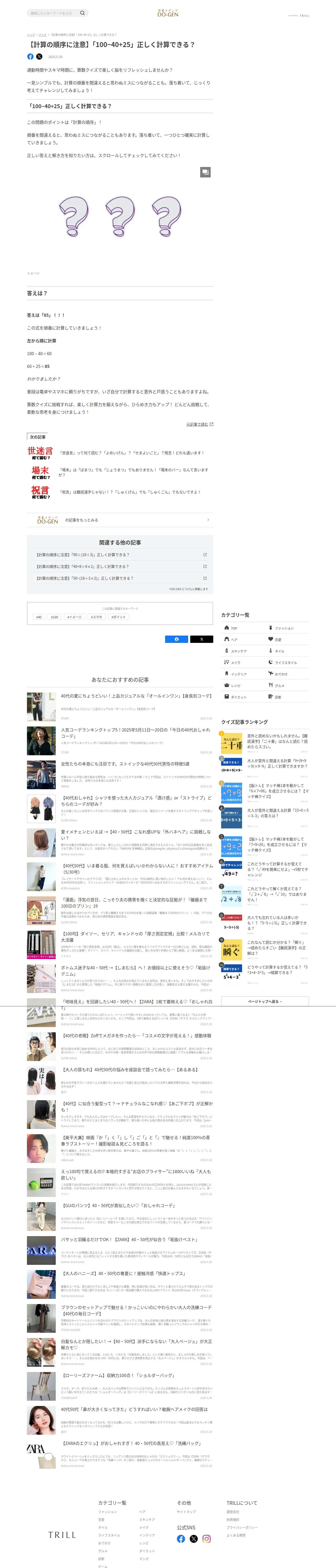Open 100均 ダイソー セリア 厚さ測定定規 article
The width and height of the screenshot is (336, 1568).
120,944
